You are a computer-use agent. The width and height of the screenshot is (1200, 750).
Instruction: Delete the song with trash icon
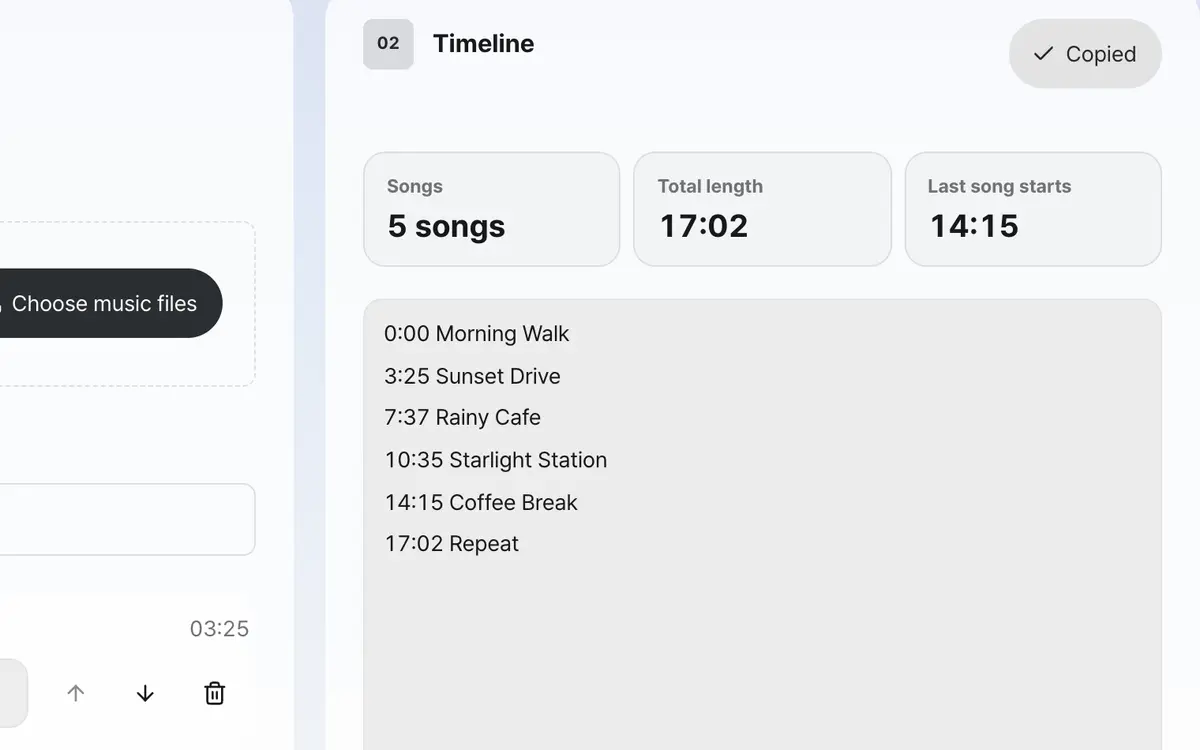click(214, 693)
